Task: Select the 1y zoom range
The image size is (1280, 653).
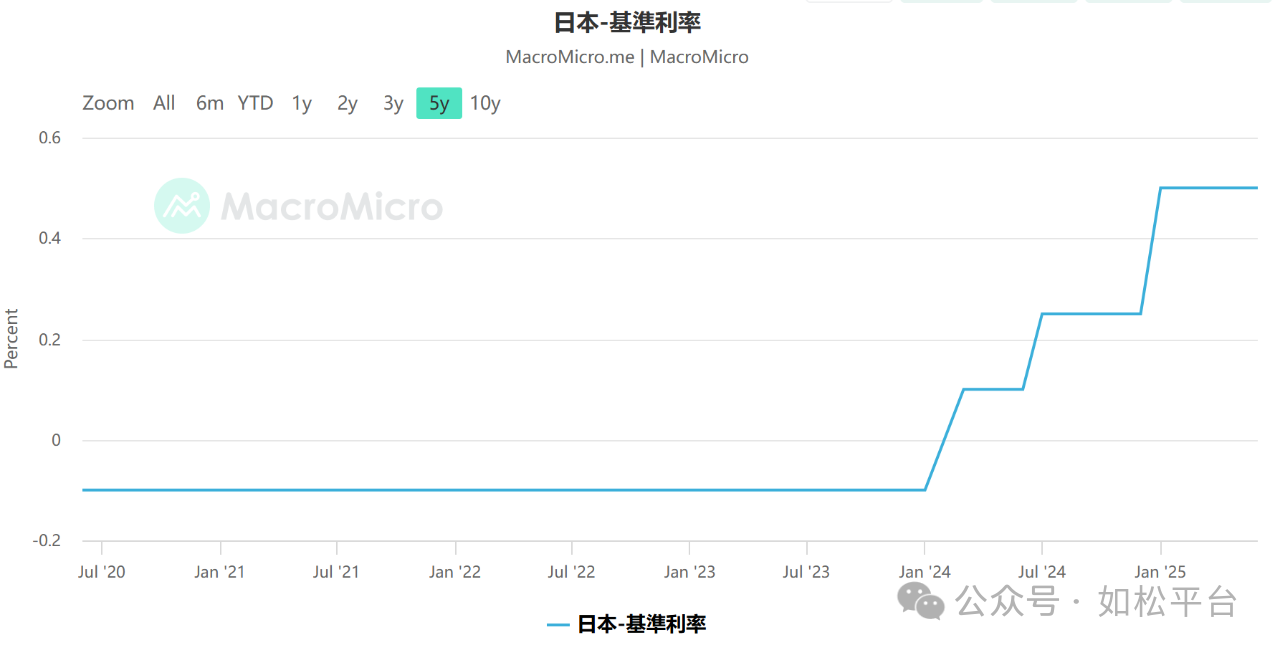Action: click(x=301, y=103)
